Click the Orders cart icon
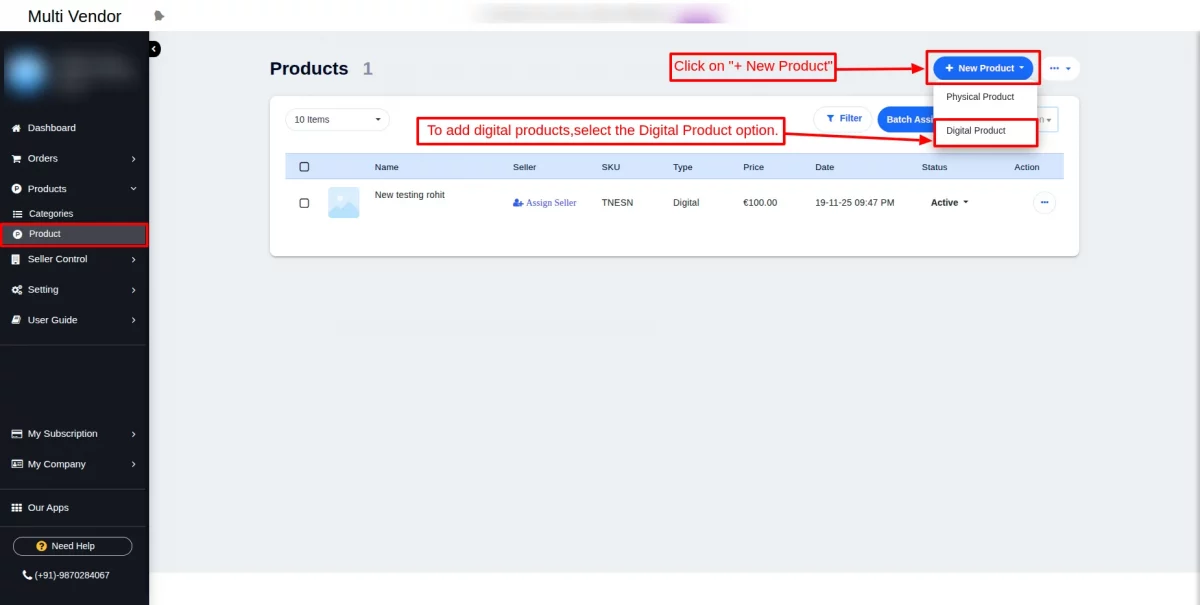 (16, 158)
